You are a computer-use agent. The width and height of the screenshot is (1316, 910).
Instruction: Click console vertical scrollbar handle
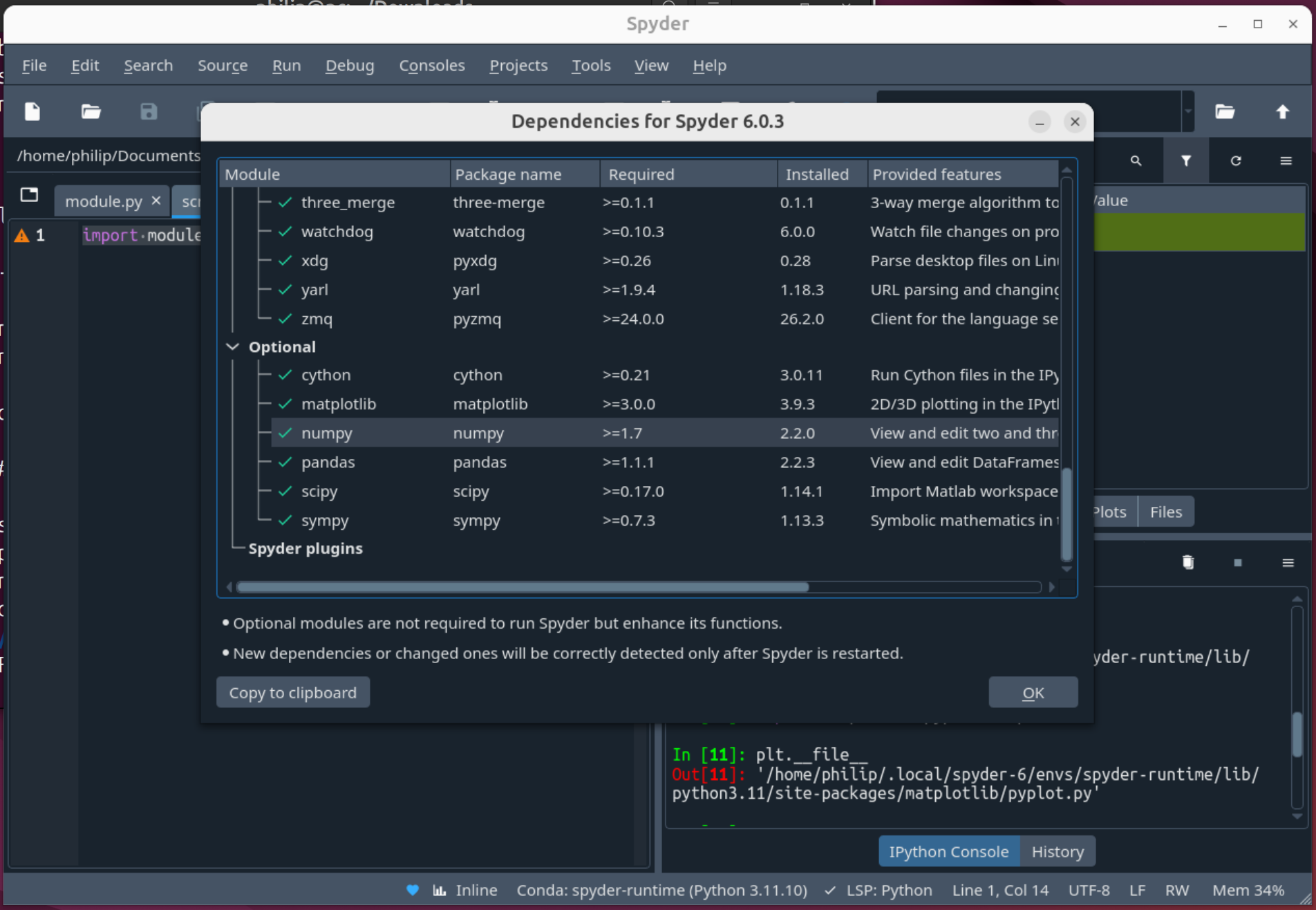pyautogui.click(x=1297, y=733)
